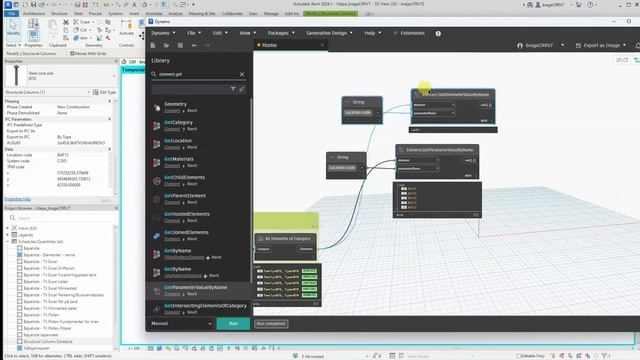Expand the Views tree node in Project Browser
The image size is (640, 360).
(x=8, y=228)
